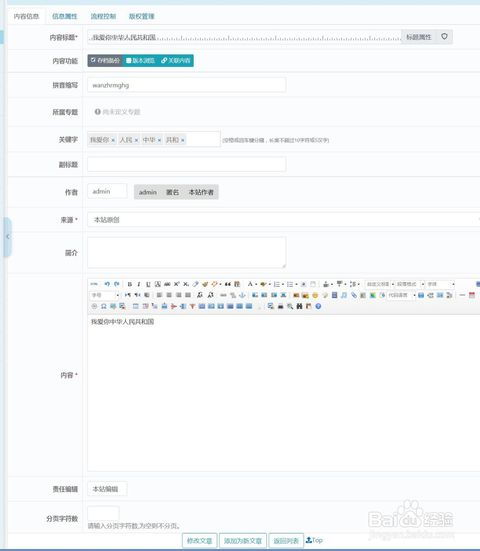Insert a horizontal rule in the editor

pyautogui.click(x=462, y=295)
